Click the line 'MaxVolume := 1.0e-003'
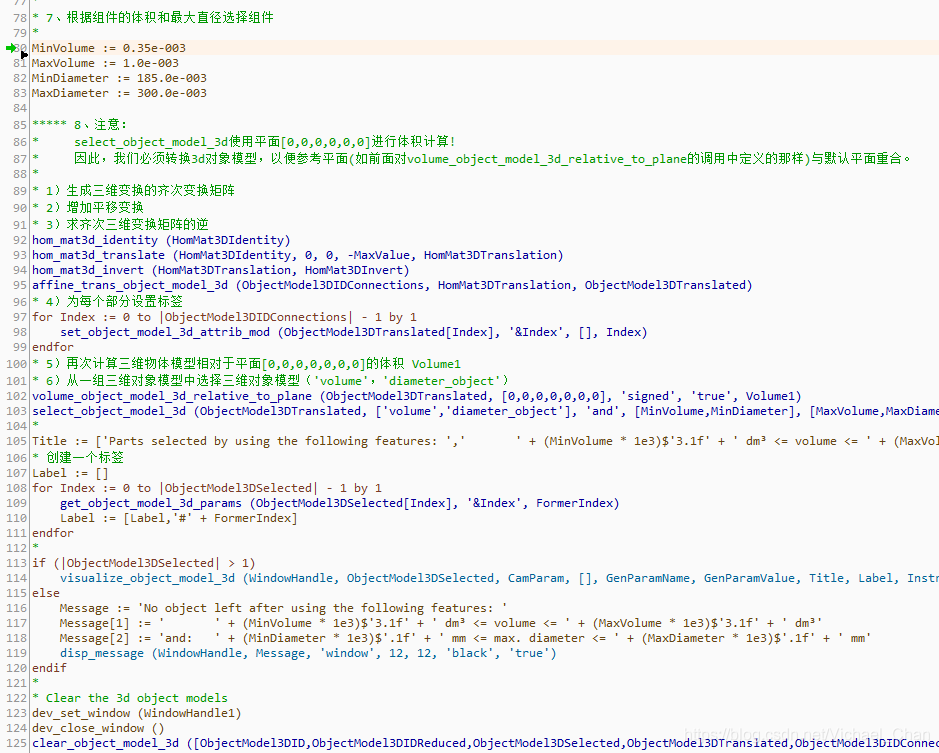Viewport: 939px width, 753px height. coord(105,63)
